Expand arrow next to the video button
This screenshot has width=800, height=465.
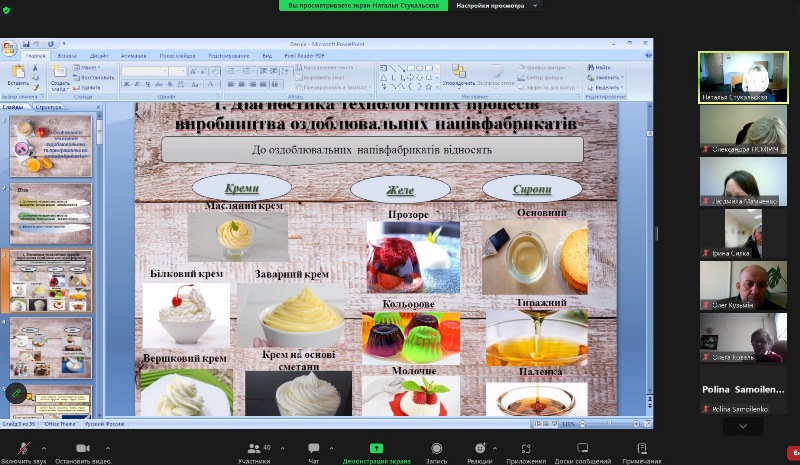pyautogui.click(x=107, y=448)
